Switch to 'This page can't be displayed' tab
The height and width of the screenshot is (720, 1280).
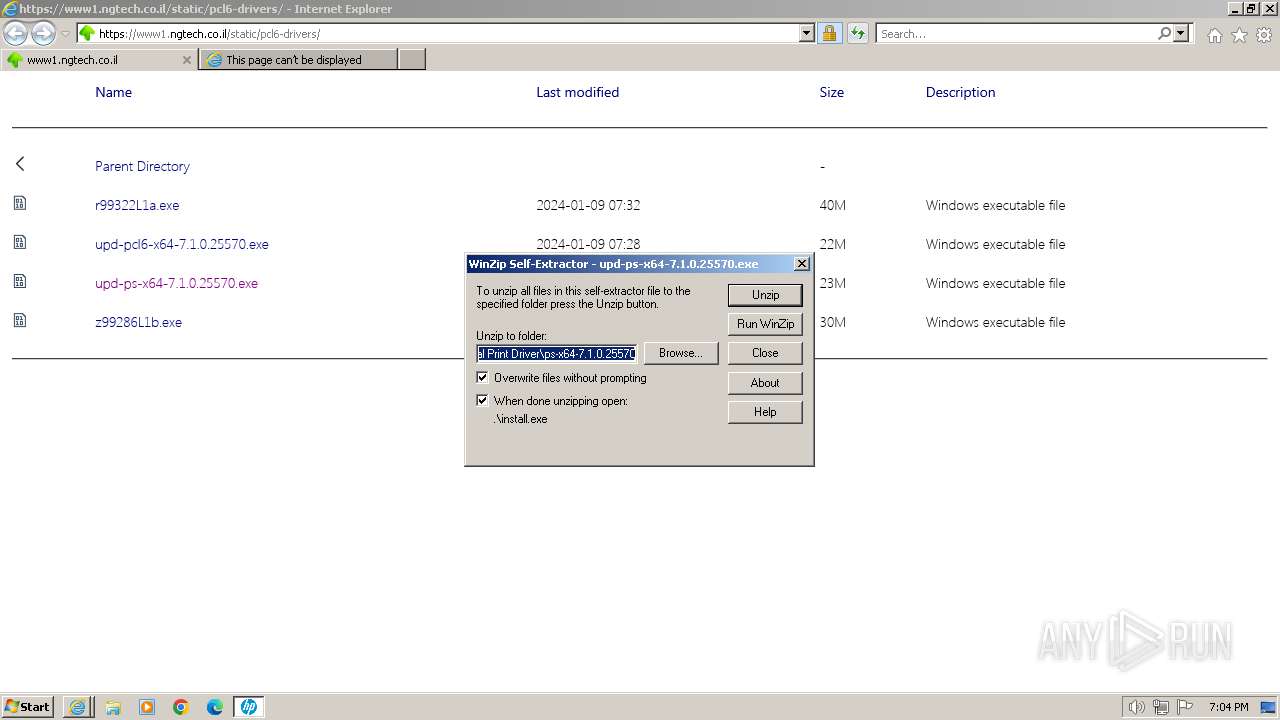[298, 60]
